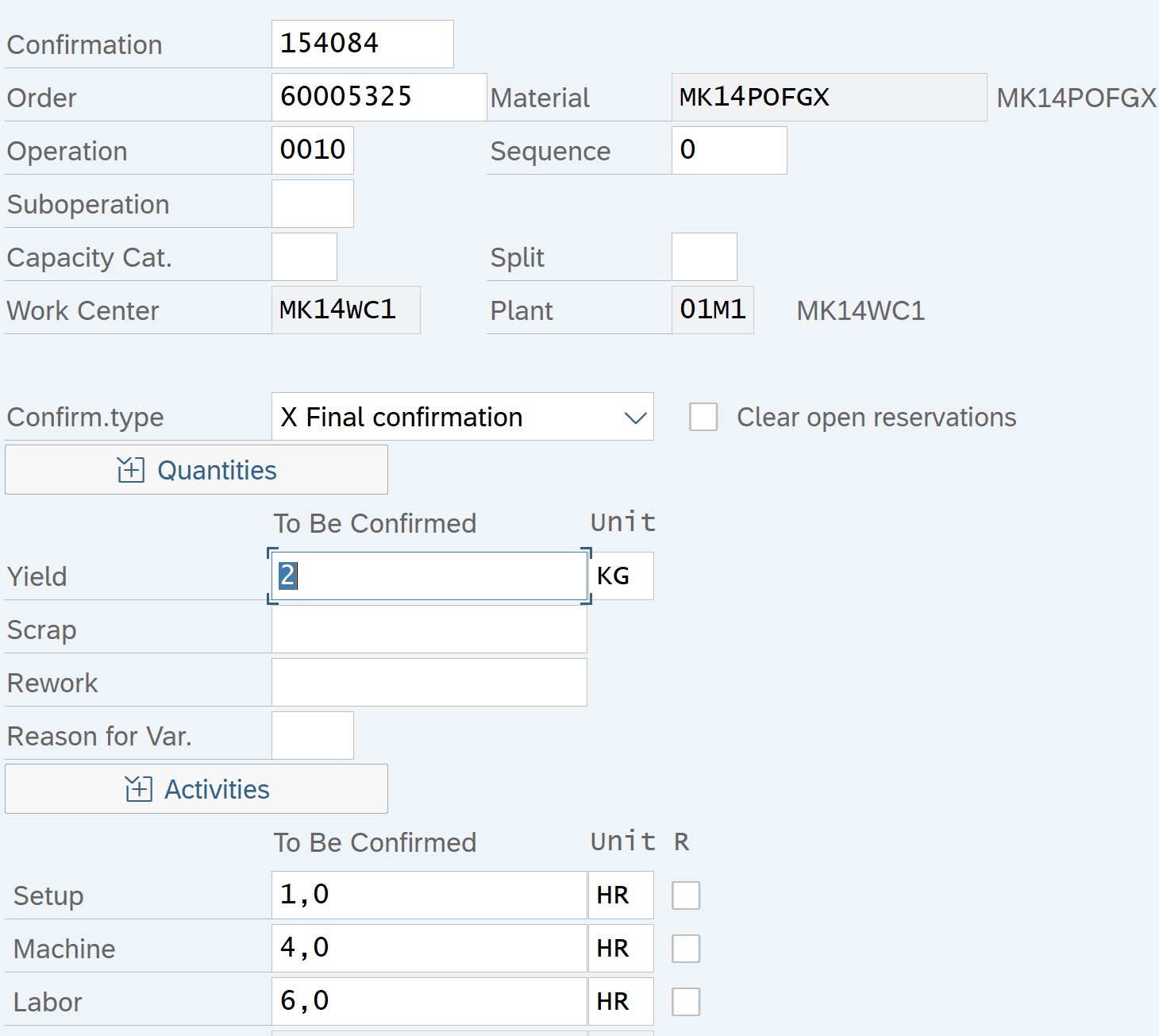
Task: Click the expand icon beside Quantities
Action: coord(131,470)
